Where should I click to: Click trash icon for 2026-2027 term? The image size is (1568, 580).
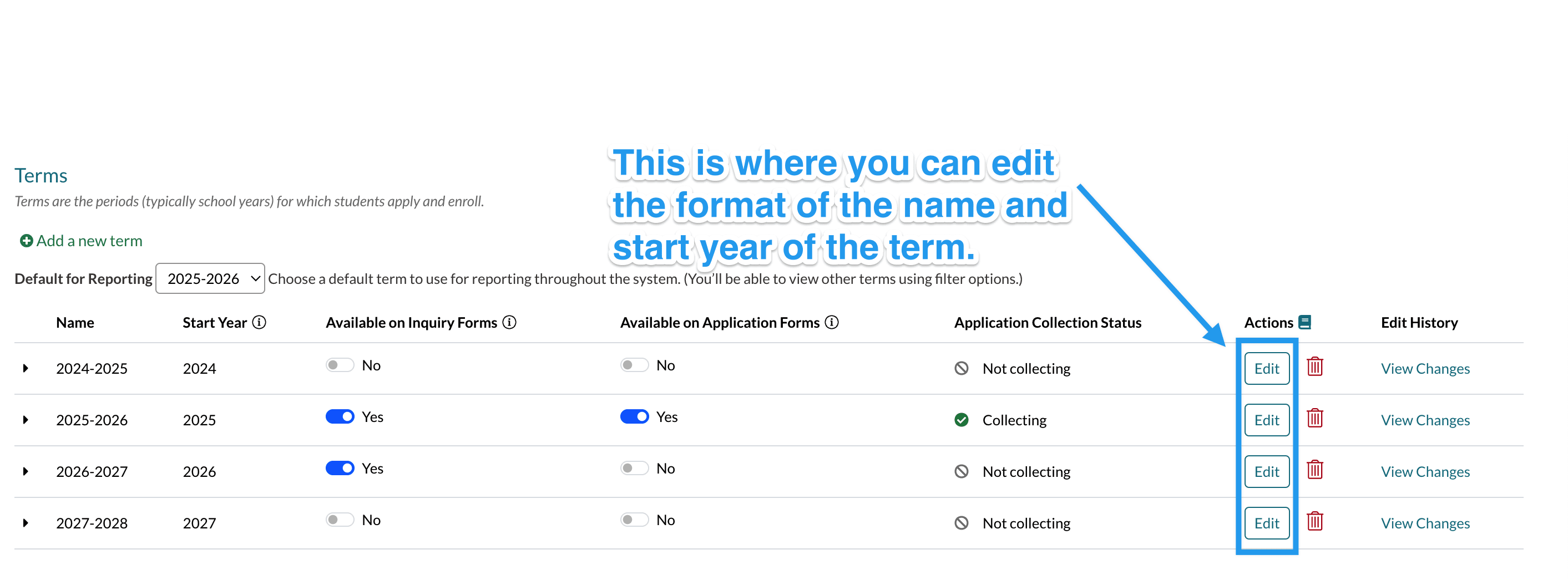point(1315,470)
